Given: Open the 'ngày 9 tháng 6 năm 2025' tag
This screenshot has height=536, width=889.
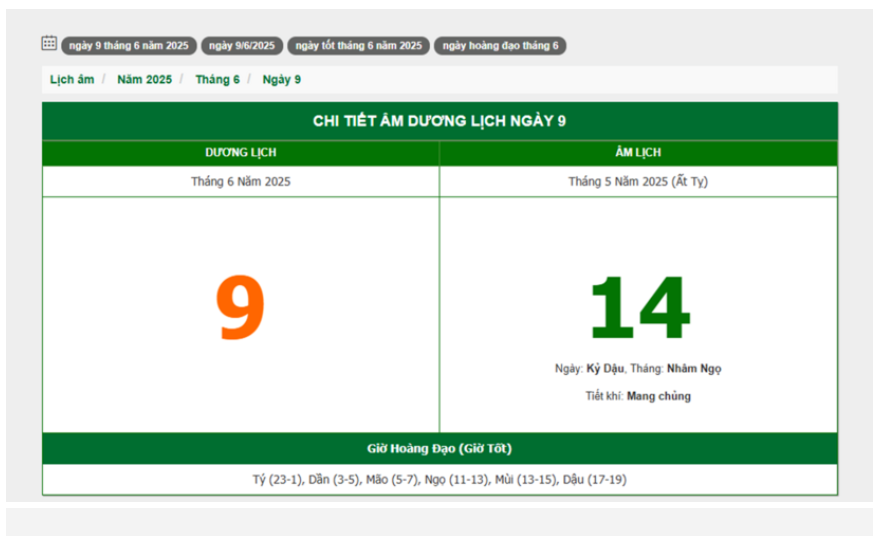Looking at the screenshot, I should tap(129, 46).
